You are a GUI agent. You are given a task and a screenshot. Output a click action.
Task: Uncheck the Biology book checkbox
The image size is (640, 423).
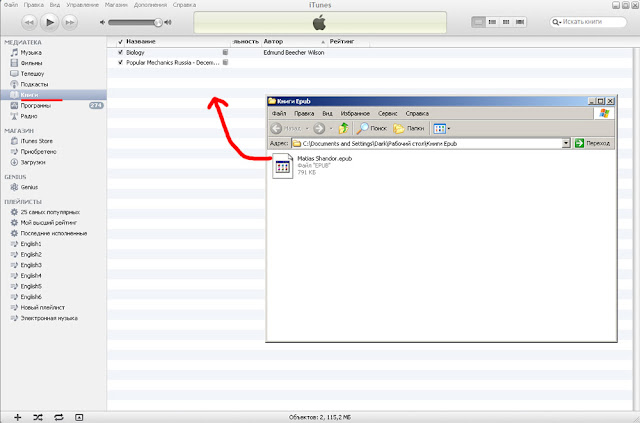[x=120, y=53]
